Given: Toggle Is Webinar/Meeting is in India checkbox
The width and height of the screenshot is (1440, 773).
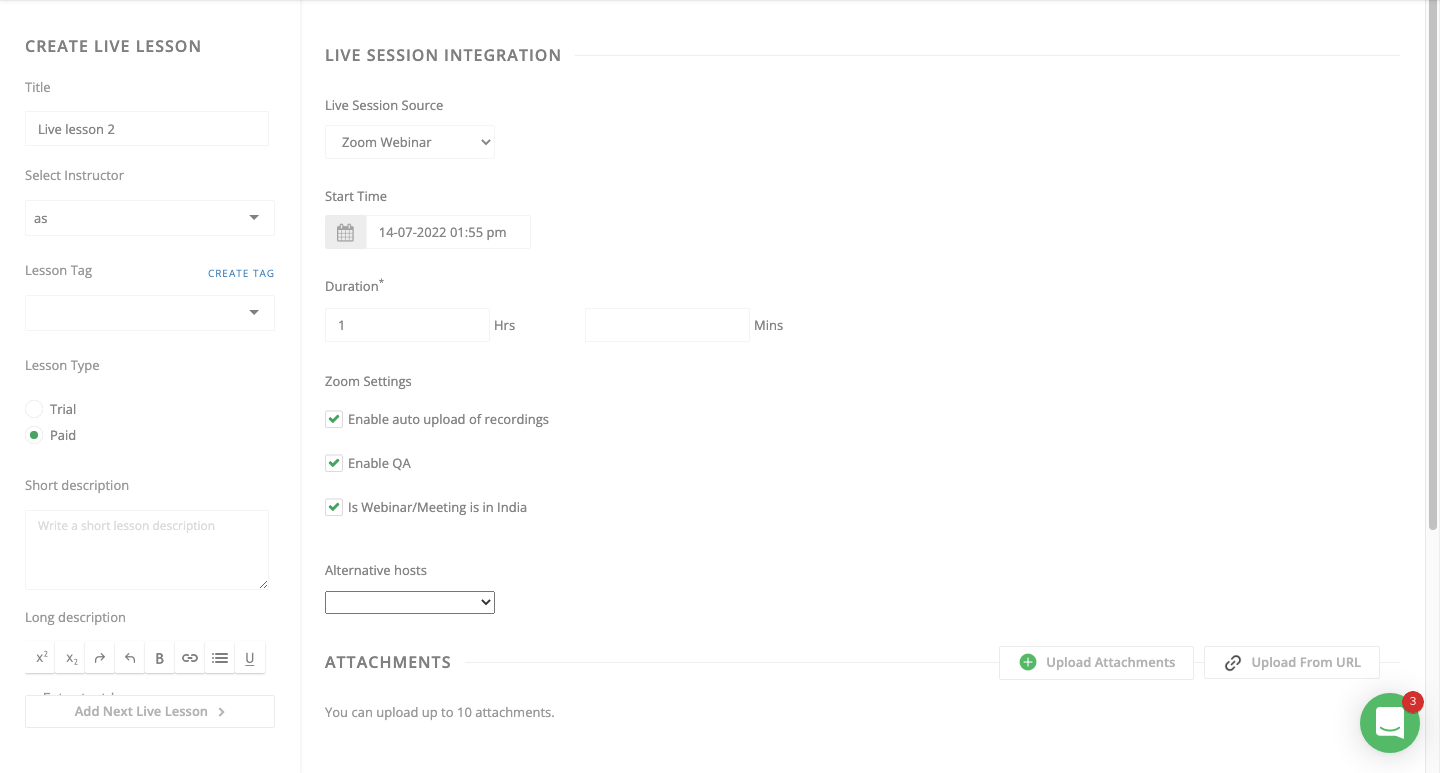Looking at the screenshot, I should coord(334,507).
